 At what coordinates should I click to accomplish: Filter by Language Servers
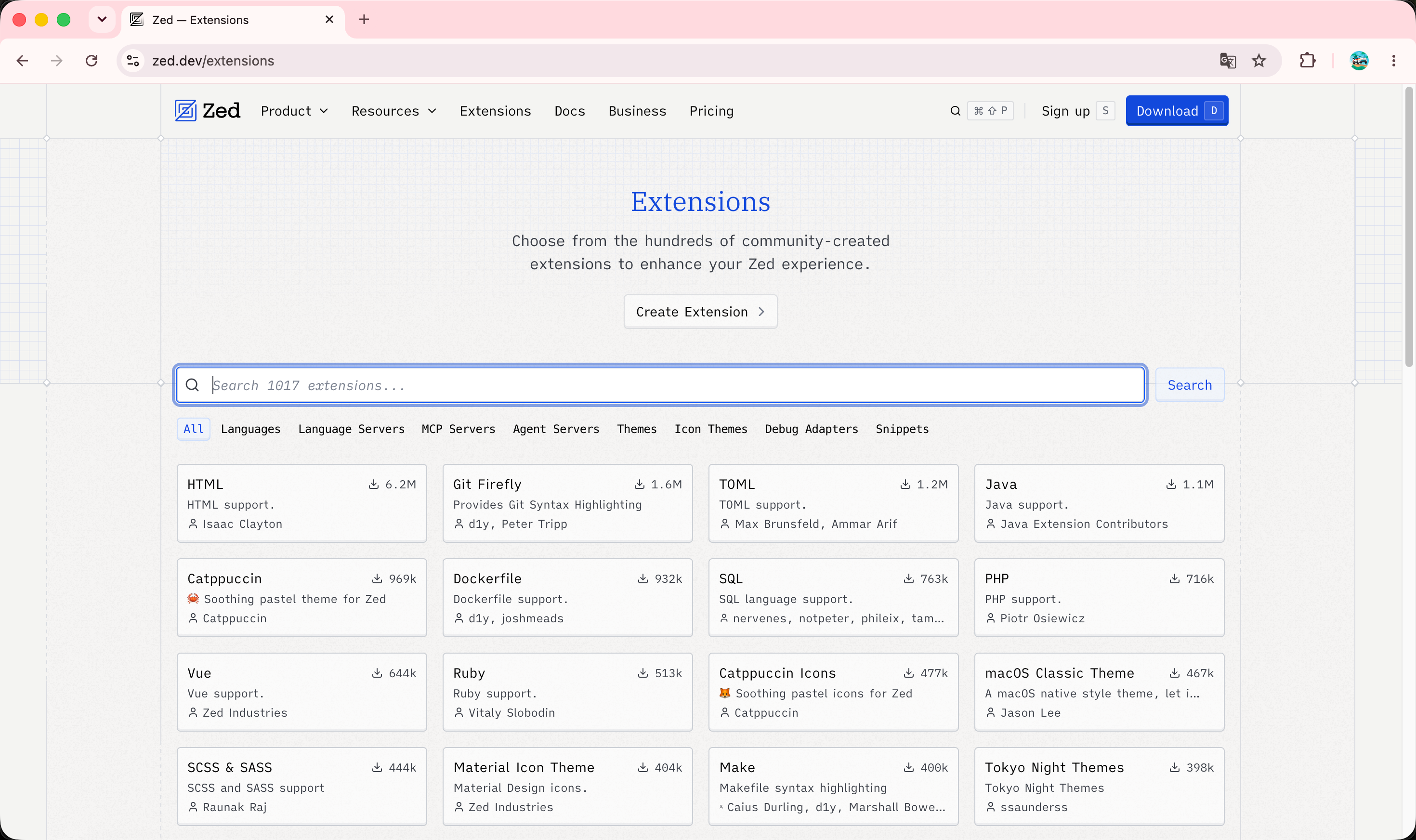click(x=352, y=429)
